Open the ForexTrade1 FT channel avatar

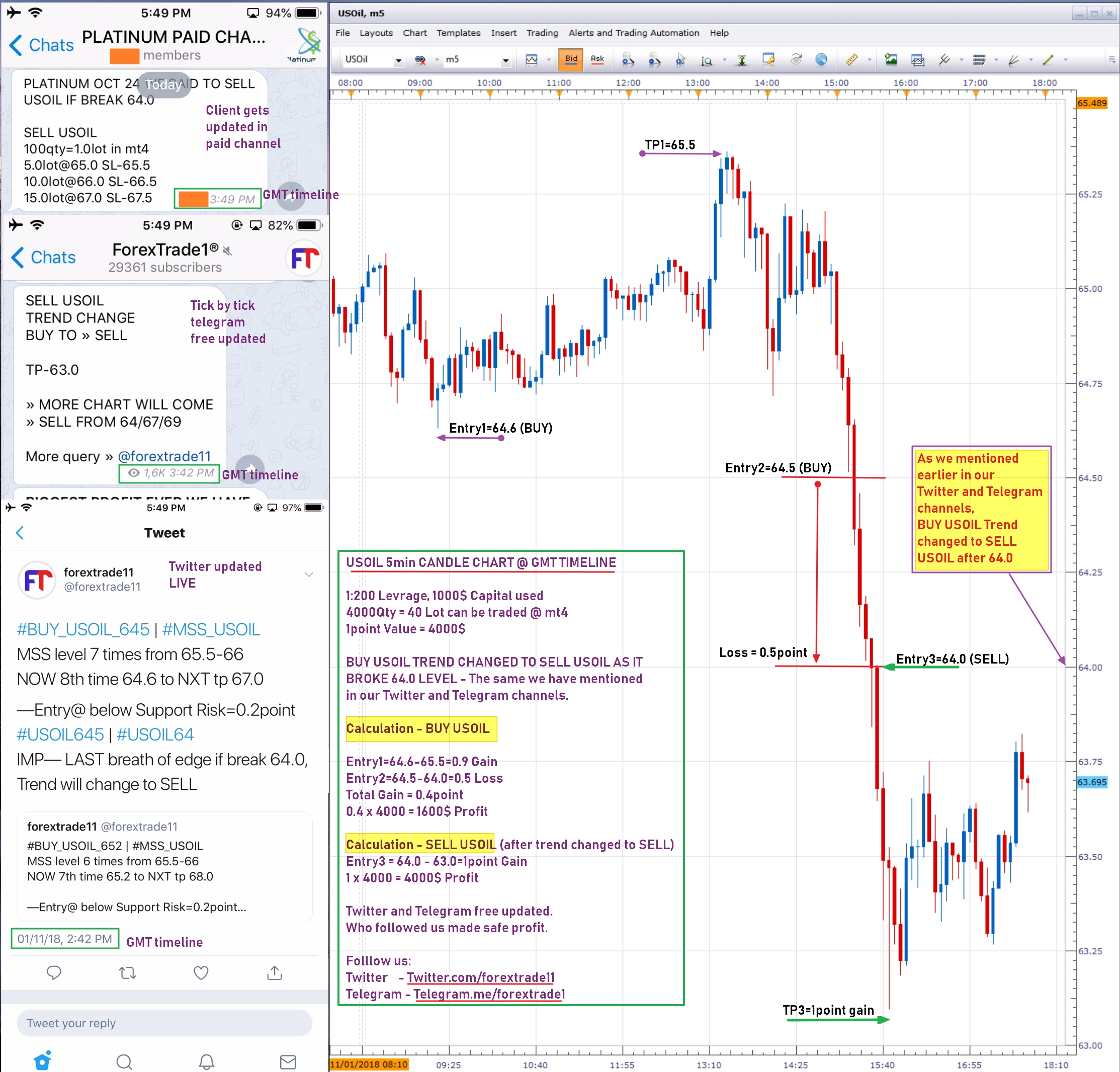(304, 259)
